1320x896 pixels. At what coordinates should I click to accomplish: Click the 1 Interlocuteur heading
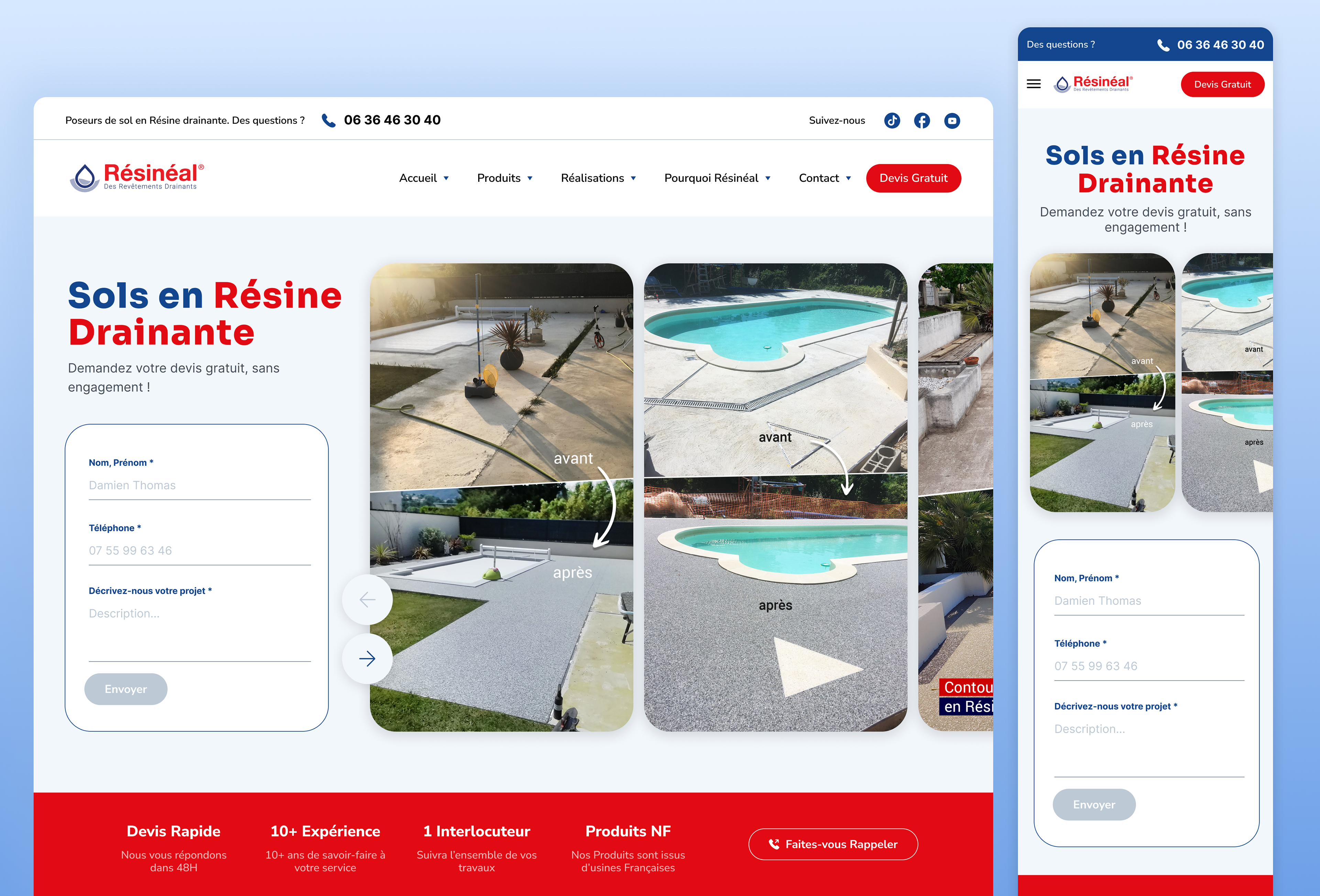pyautogui.click(x=476, y=831)
